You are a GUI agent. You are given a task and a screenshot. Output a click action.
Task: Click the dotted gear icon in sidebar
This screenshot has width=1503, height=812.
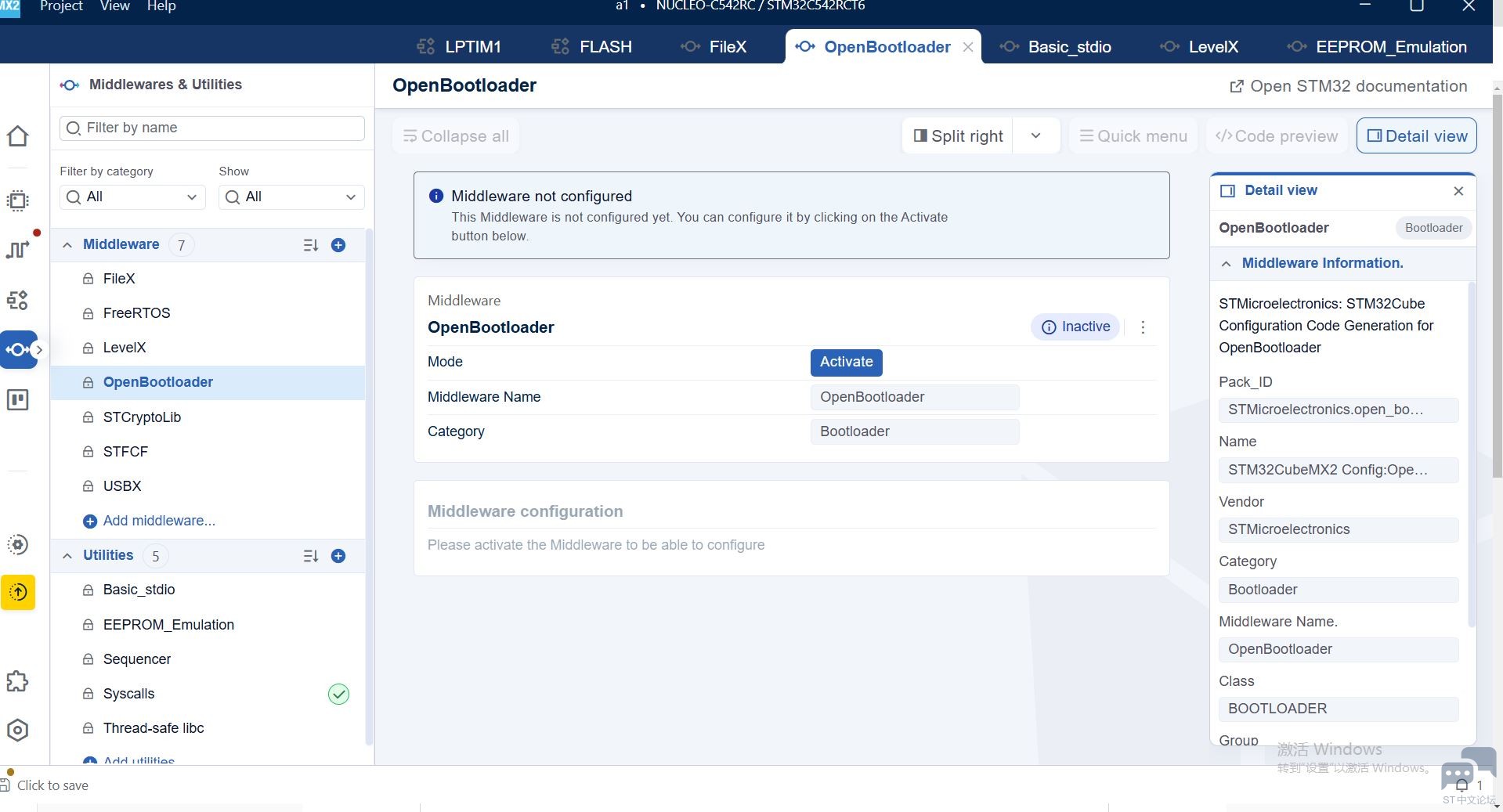pyautogui.click(x=17, y=545)
